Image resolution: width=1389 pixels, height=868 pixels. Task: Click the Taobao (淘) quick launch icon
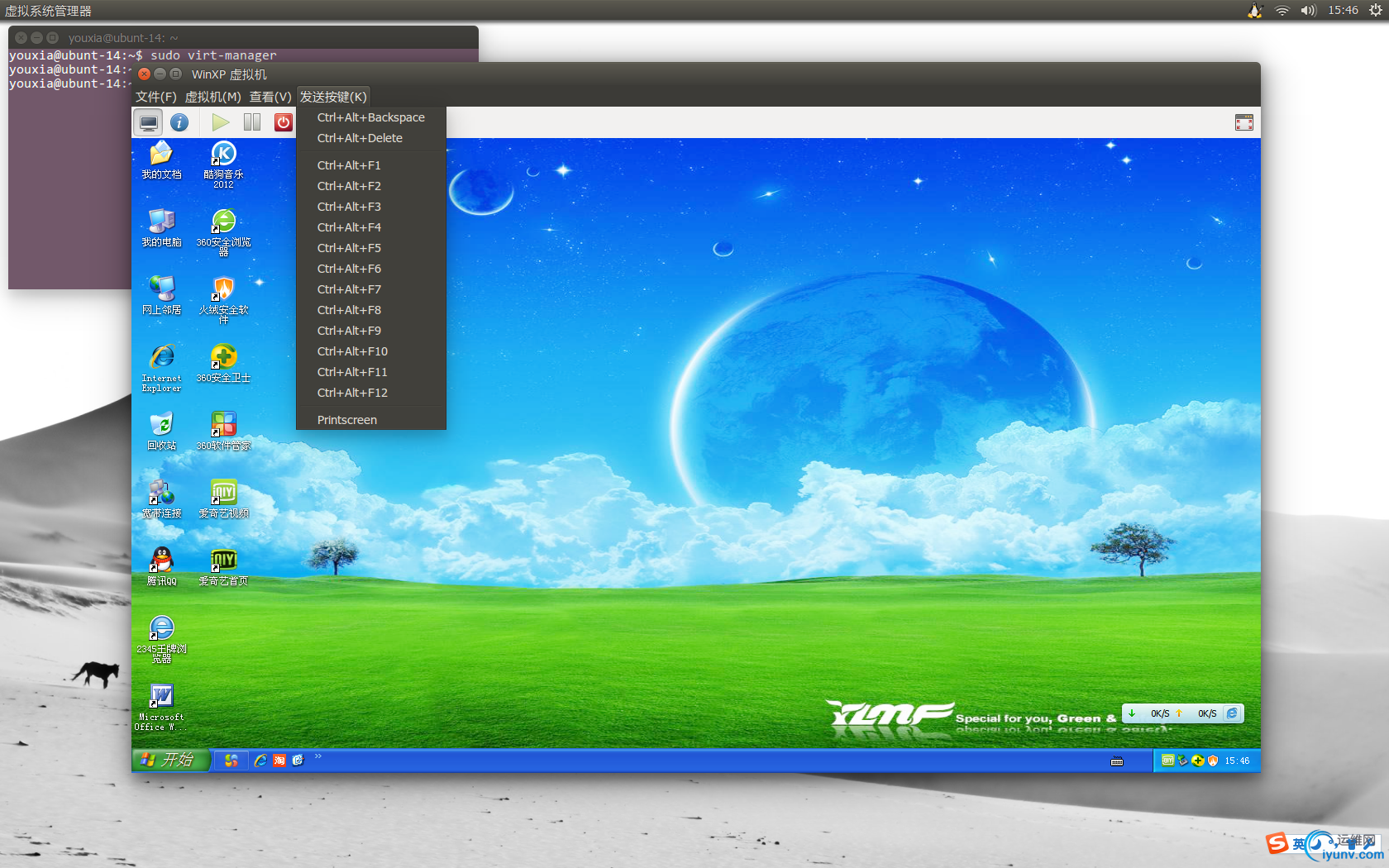click(279, 761)
